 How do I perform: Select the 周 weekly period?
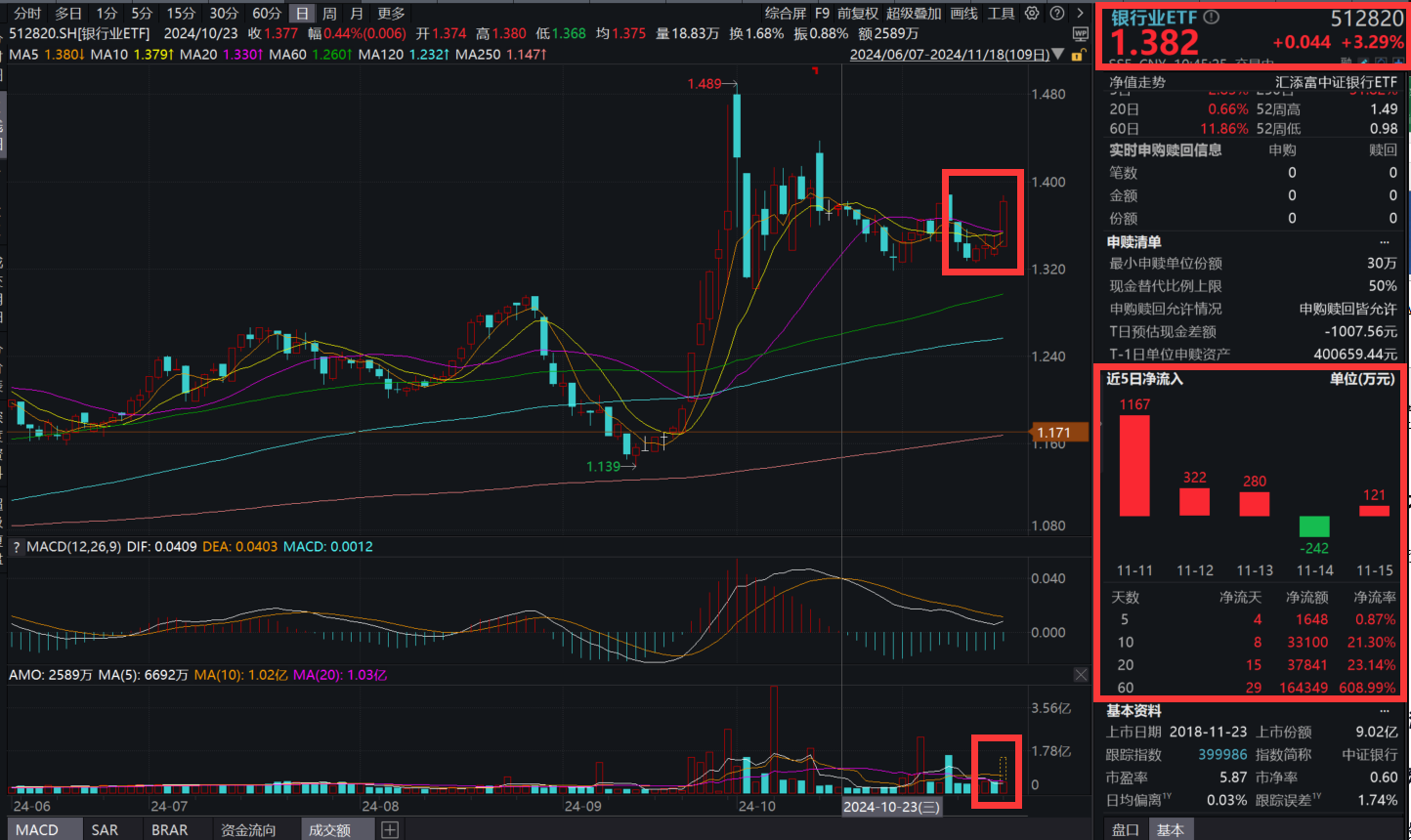329,13
